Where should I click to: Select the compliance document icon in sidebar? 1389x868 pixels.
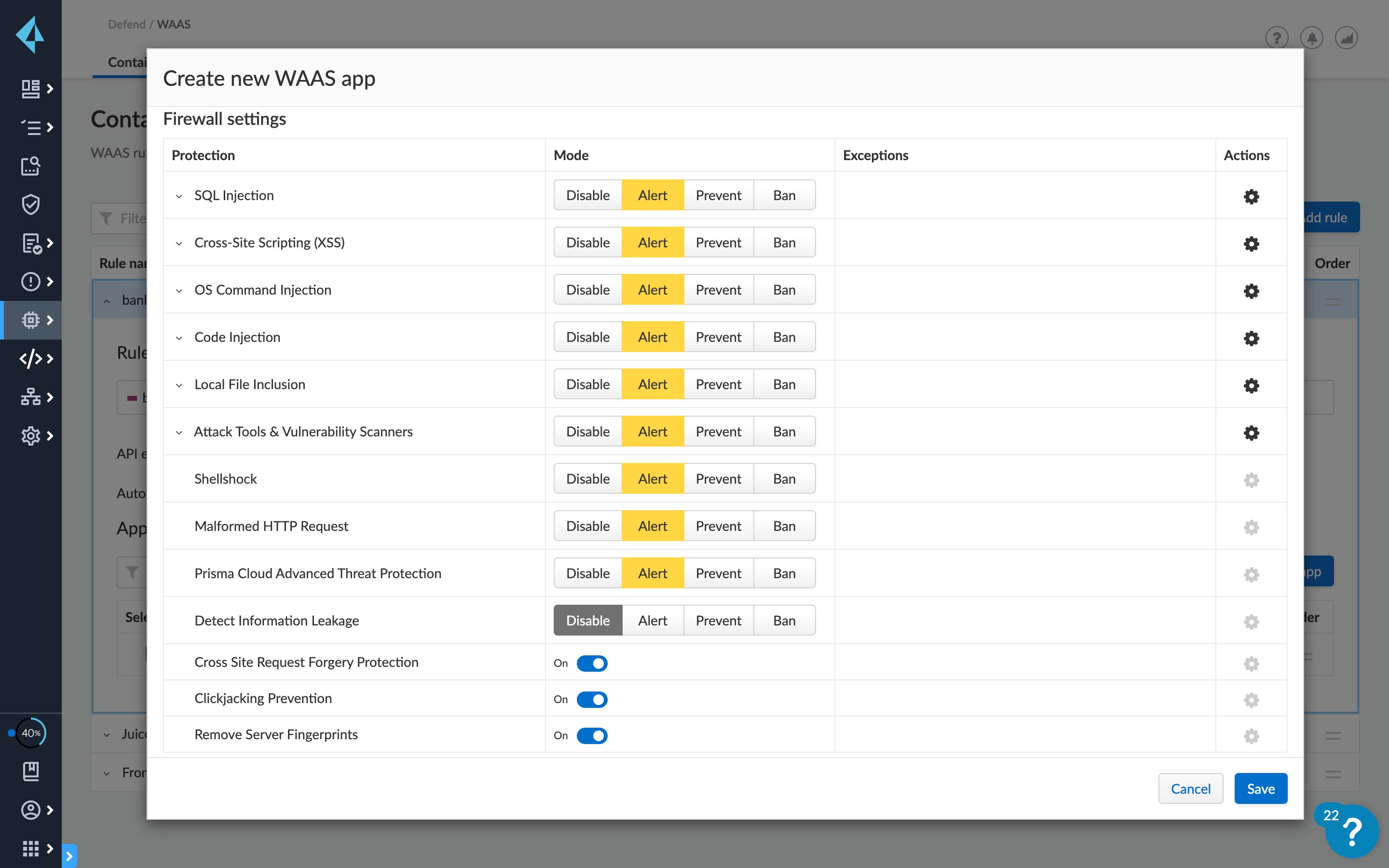click(x=31, y=244)
